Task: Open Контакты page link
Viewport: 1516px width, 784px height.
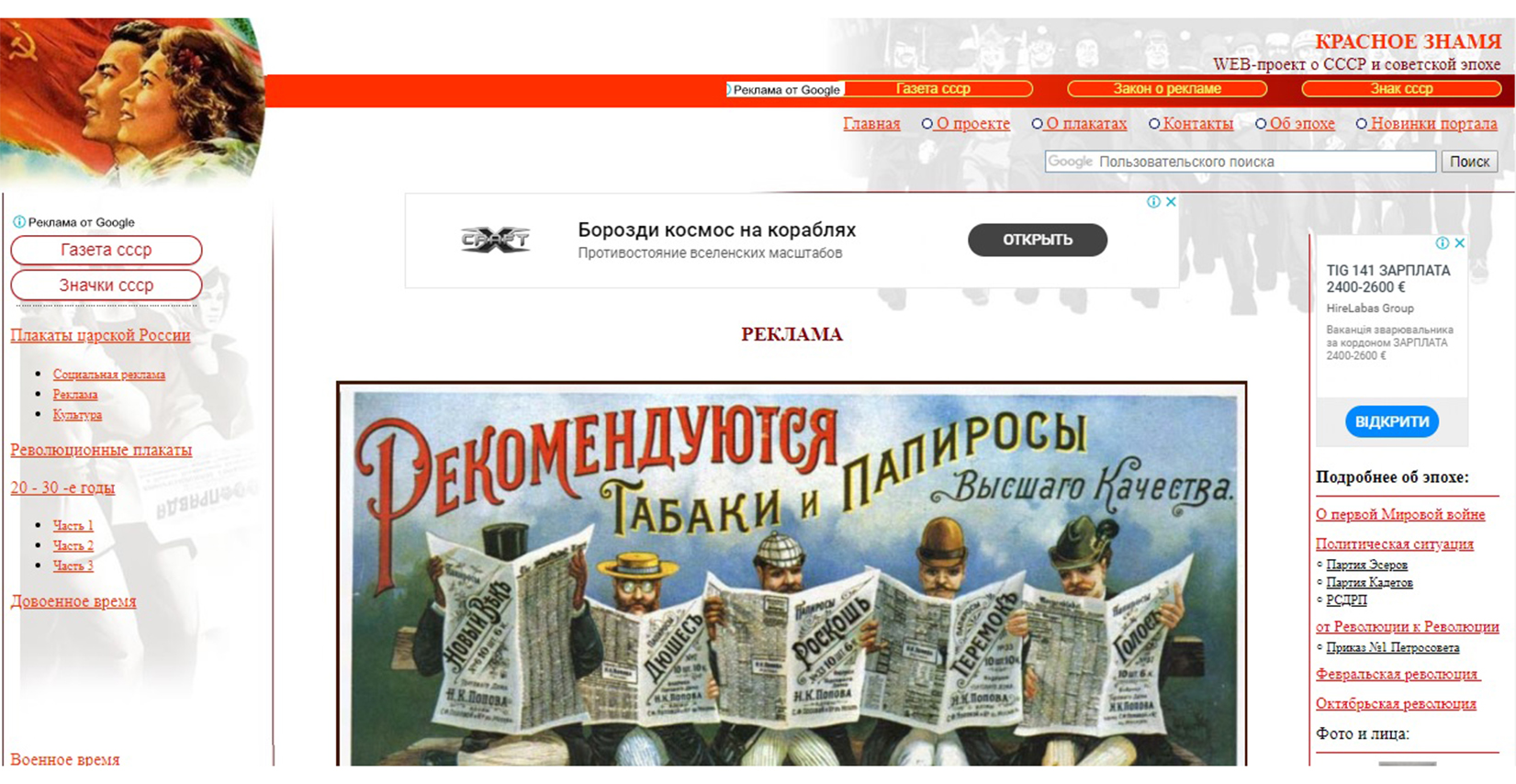Action: pos(1197,124)
